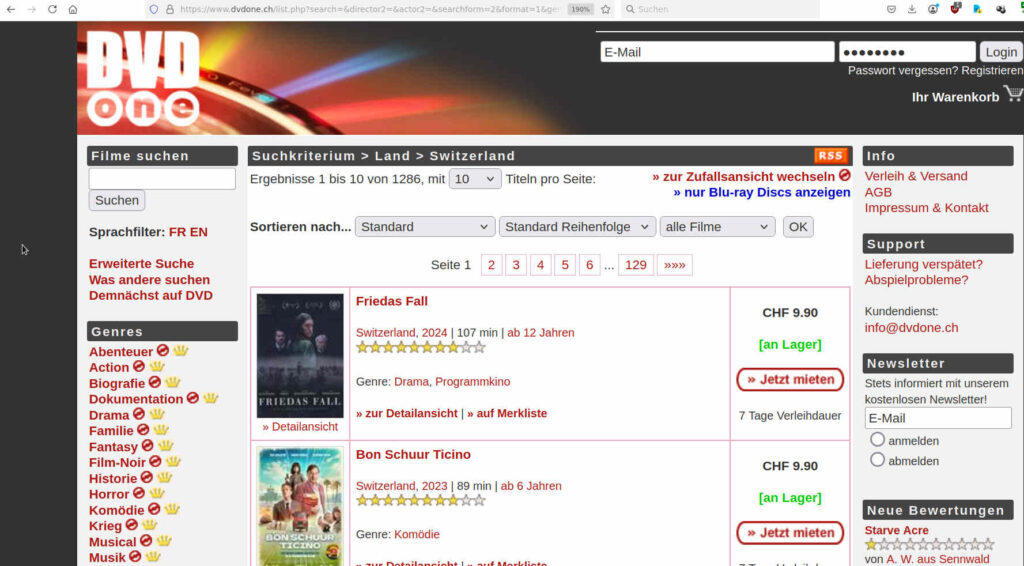Click the padlock site security icon
This screenshot has height=566, width=1024.
[170, 9]
